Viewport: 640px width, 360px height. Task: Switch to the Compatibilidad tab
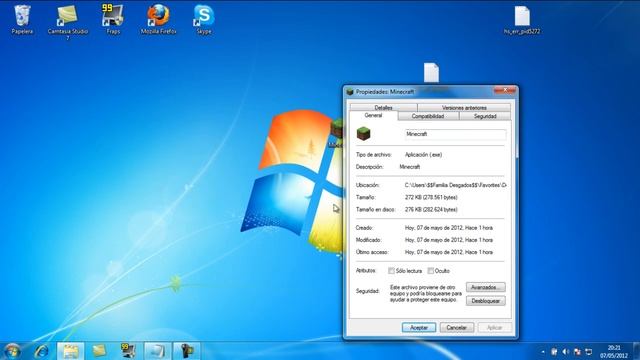tap(428, 116)
